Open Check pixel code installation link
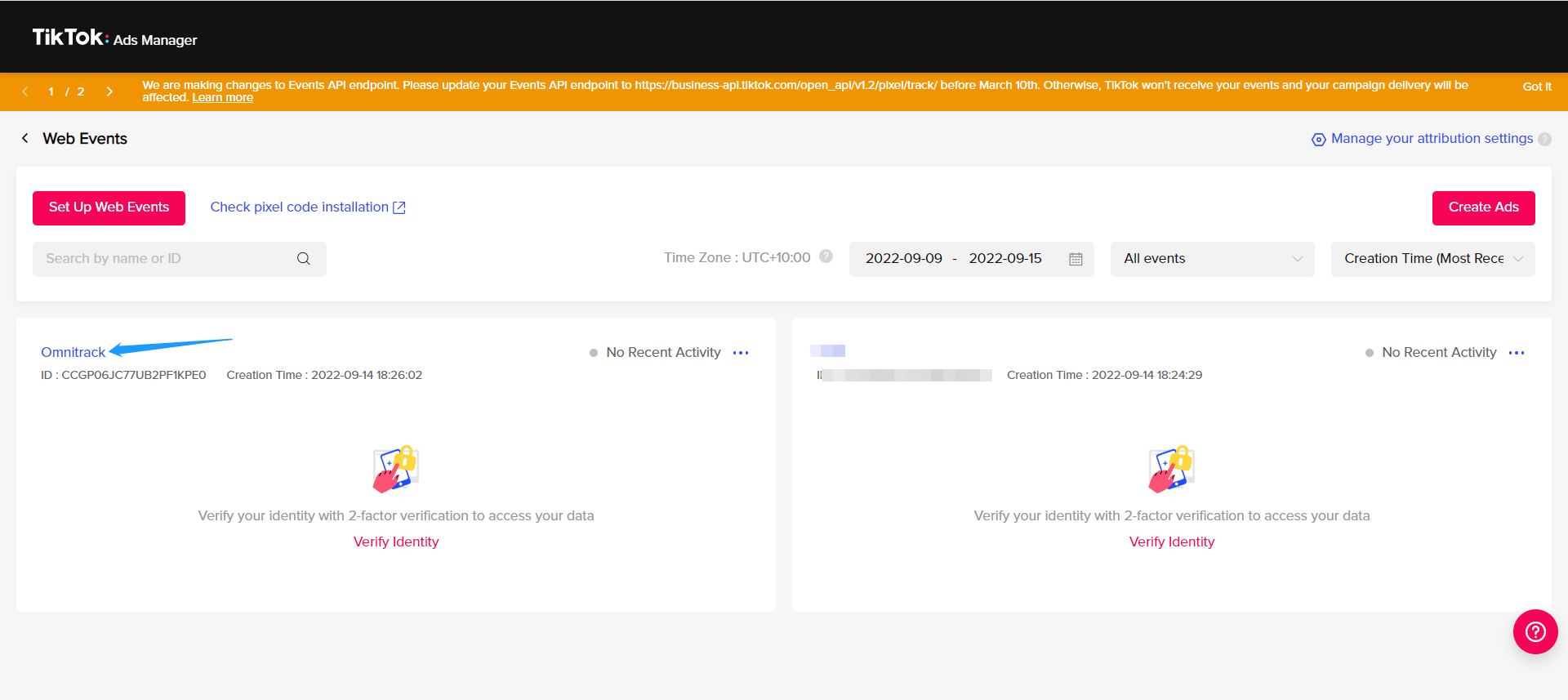This screenshot has height=700, width=1568. [x=307, y=207]
